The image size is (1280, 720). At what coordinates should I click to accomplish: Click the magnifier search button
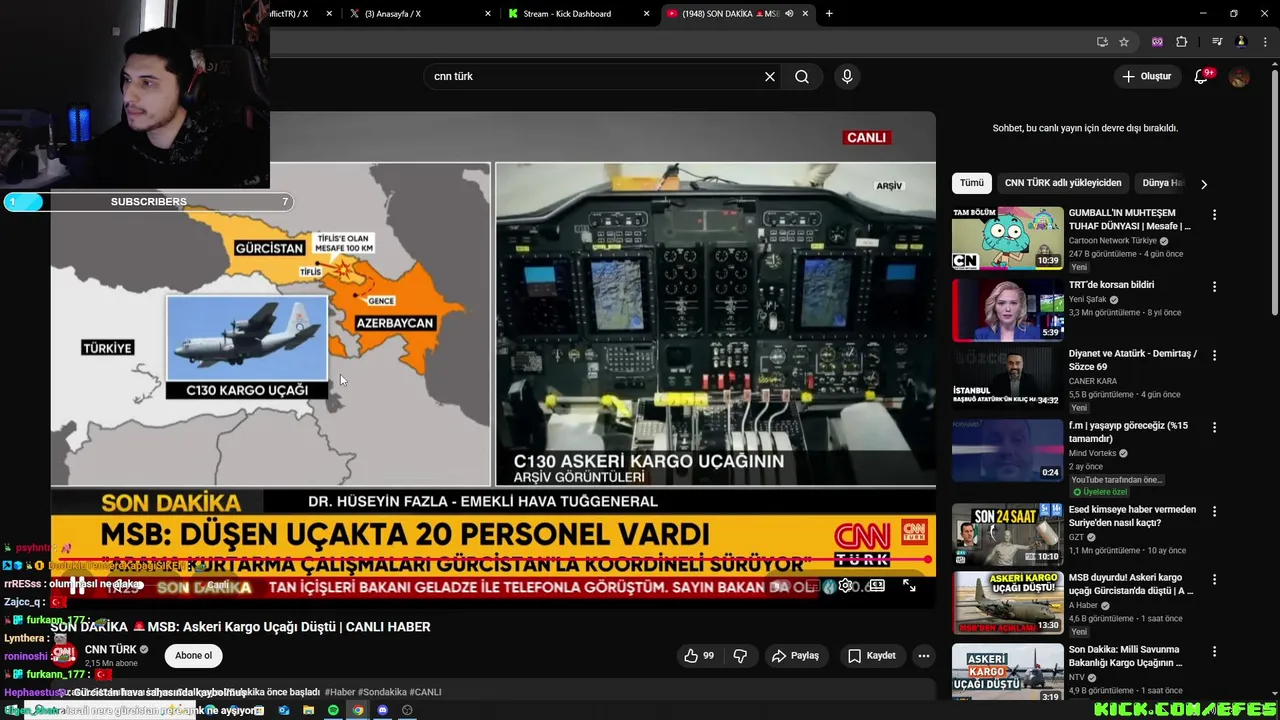pos(802,77)
